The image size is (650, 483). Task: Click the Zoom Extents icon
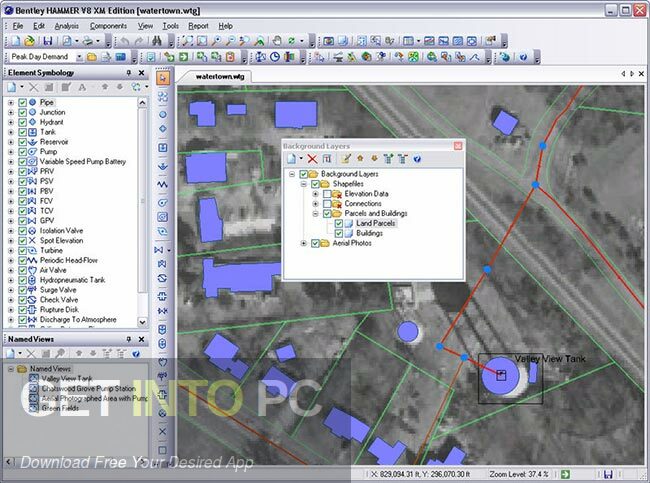click(187, 41)
